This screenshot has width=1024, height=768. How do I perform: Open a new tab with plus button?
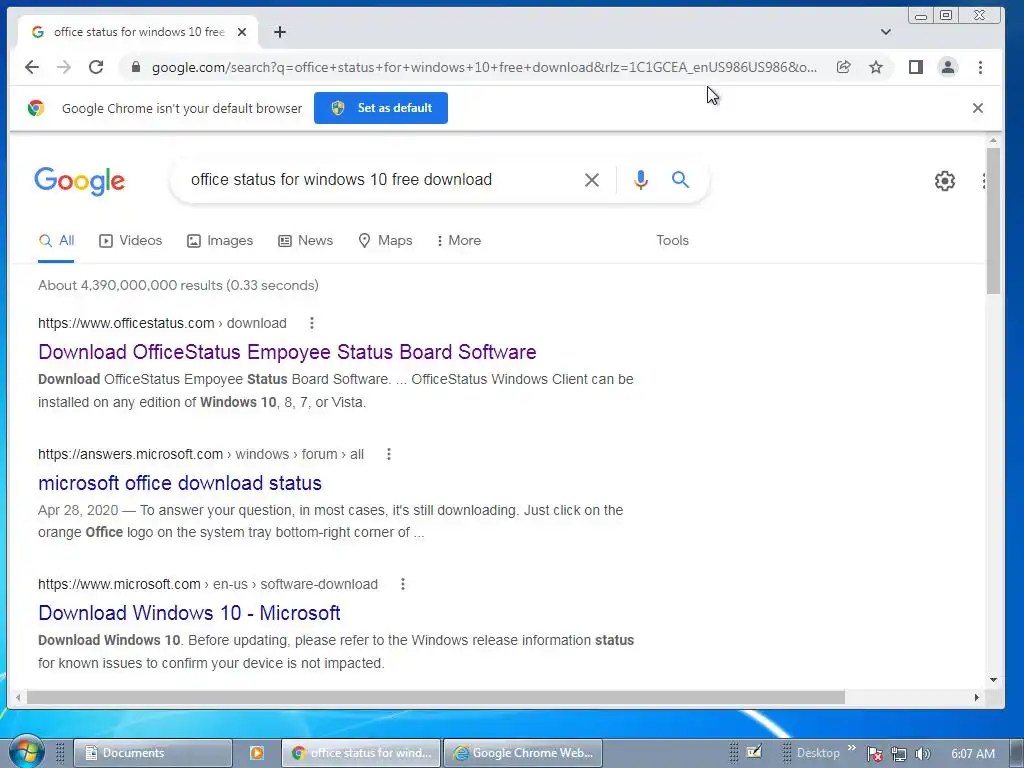tap(280, 32)
